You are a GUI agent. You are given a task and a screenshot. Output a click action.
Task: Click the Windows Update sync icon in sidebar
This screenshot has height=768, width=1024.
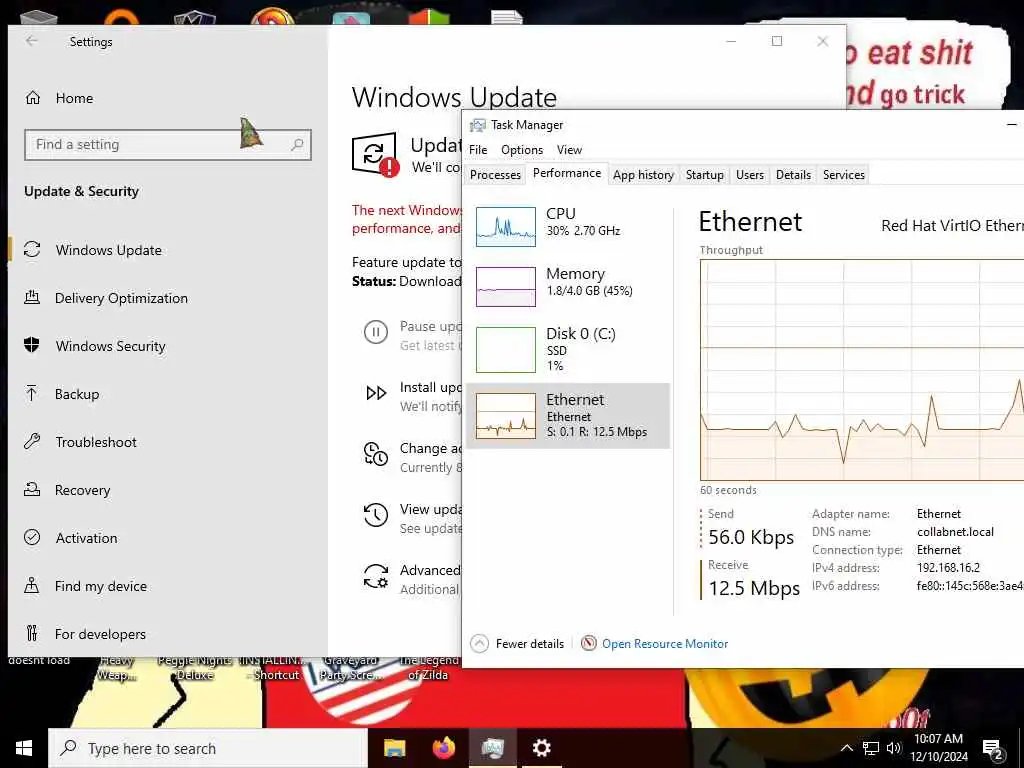[x=32, y=249]
